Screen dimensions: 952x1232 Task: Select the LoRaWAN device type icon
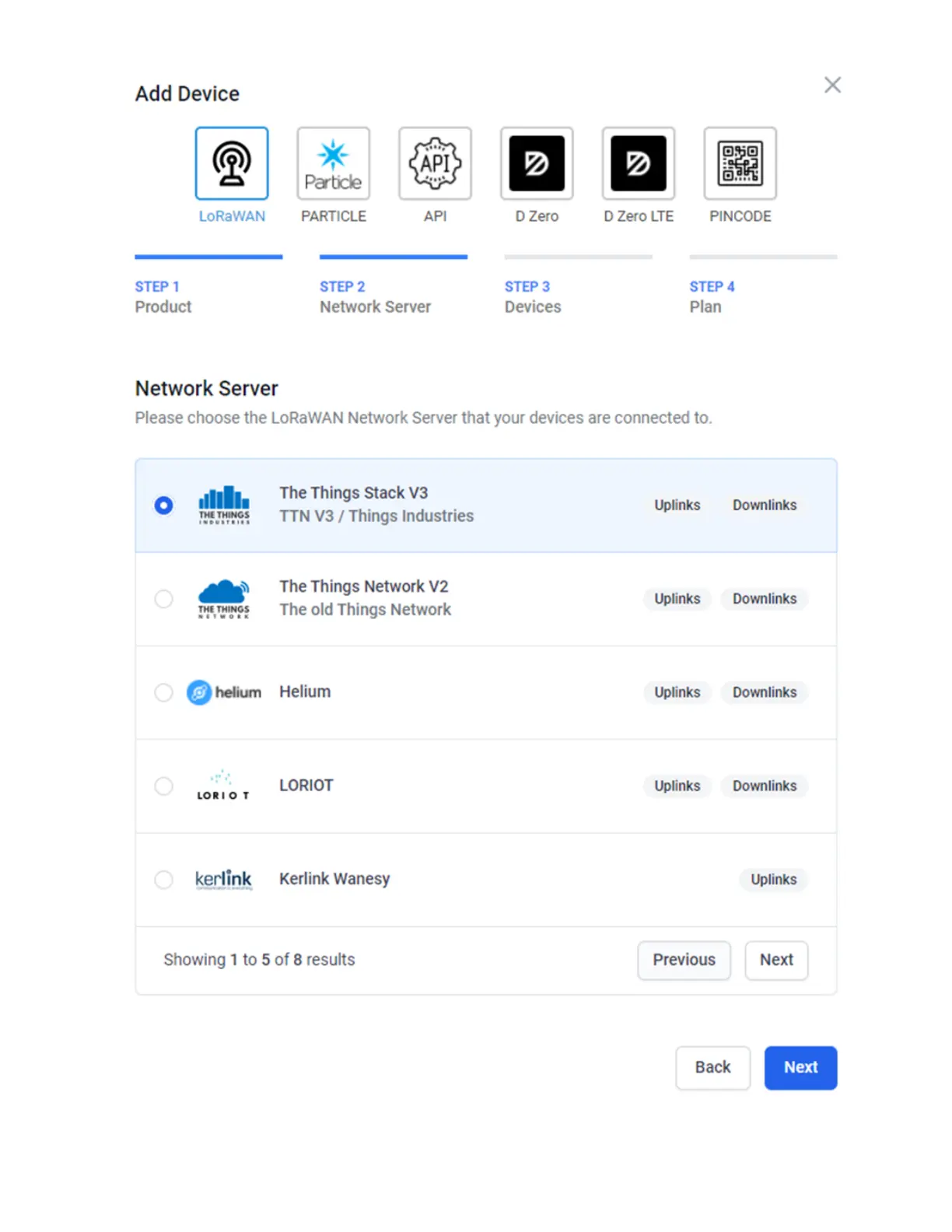tap(232, 163)
